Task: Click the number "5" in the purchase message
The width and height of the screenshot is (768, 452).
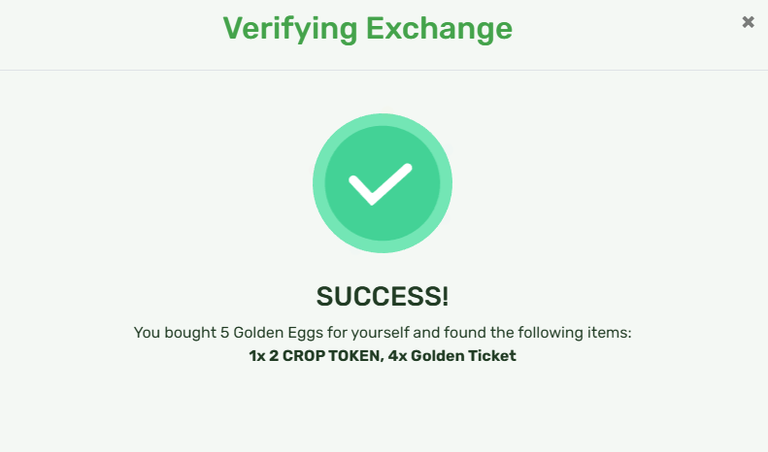Action: [x=225, y=333]
